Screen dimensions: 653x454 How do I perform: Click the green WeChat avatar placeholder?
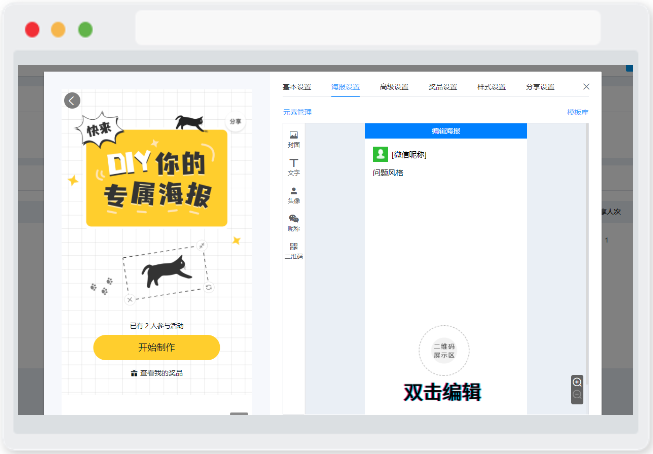(380, 154)
